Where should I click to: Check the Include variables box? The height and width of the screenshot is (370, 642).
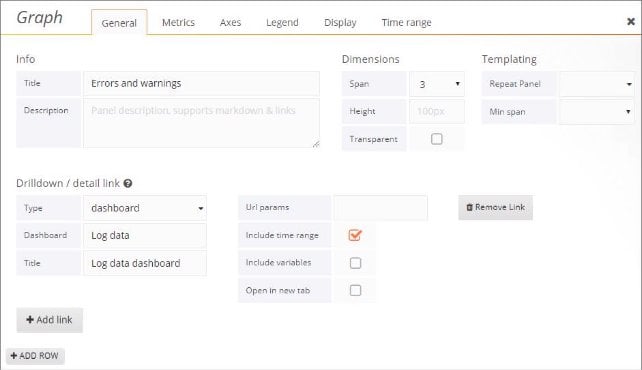point(355,263)
